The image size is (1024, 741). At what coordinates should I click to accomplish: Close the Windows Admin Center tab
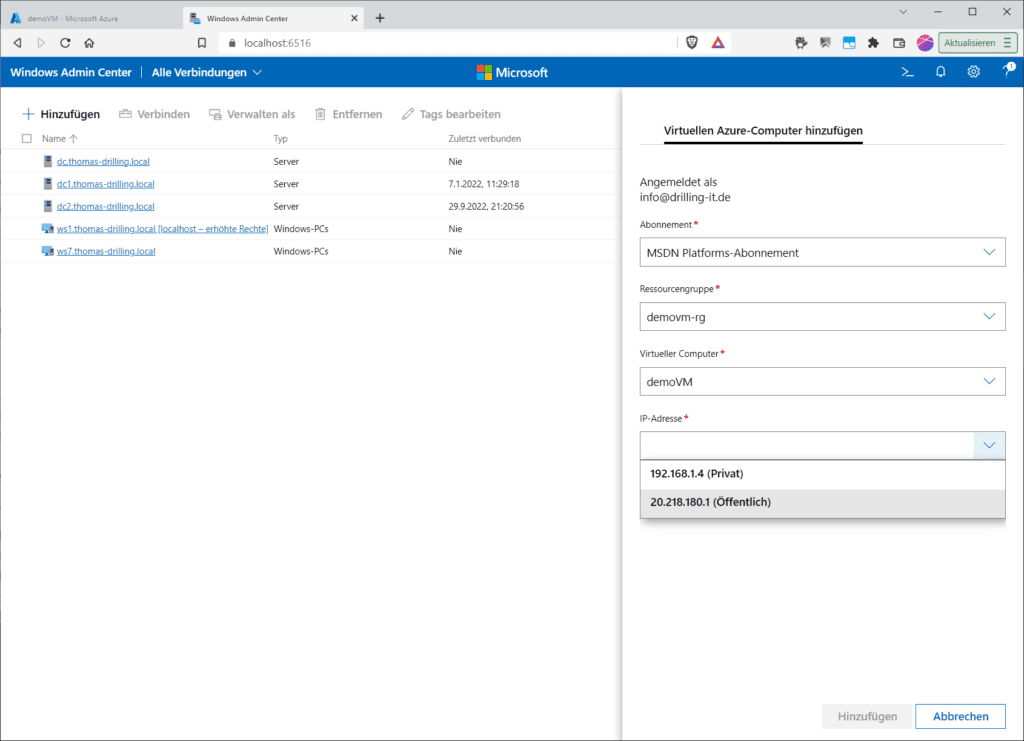tap(354, 18)
